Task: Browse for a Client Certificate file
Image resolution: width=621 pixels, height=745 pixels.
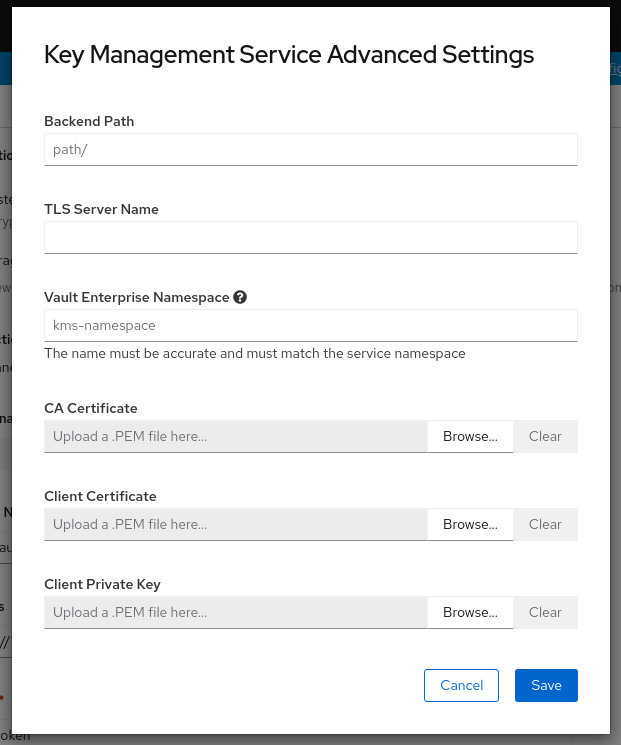Action: click(x=470, y=525)
